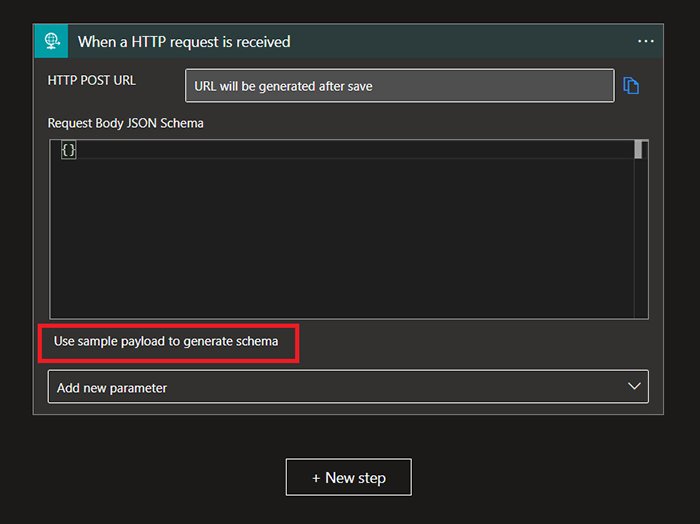Screen dimensions: 700x524
Task: Click the Request Body JSON Schema label
Action: 126,123
